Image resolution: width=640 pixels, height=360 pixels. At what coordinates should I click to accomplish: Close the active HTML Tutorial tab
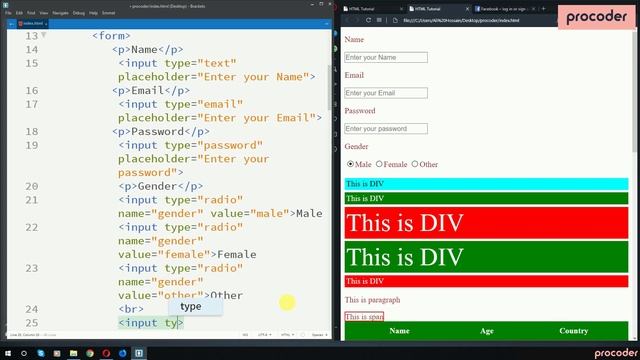click(x=467, y=9)
